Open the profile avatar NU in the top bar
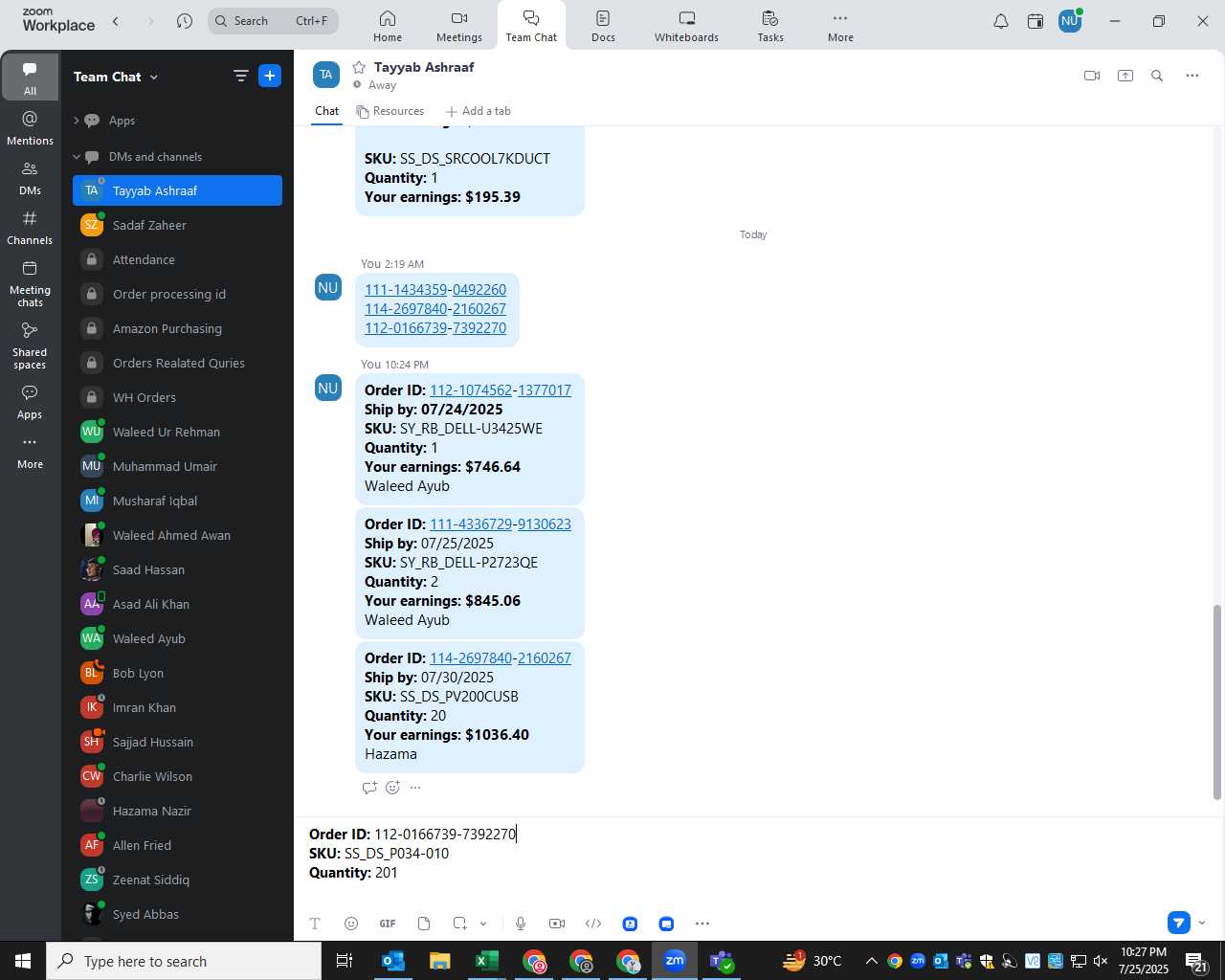Screen dimensions: 1225x980 click(1070, 21)
